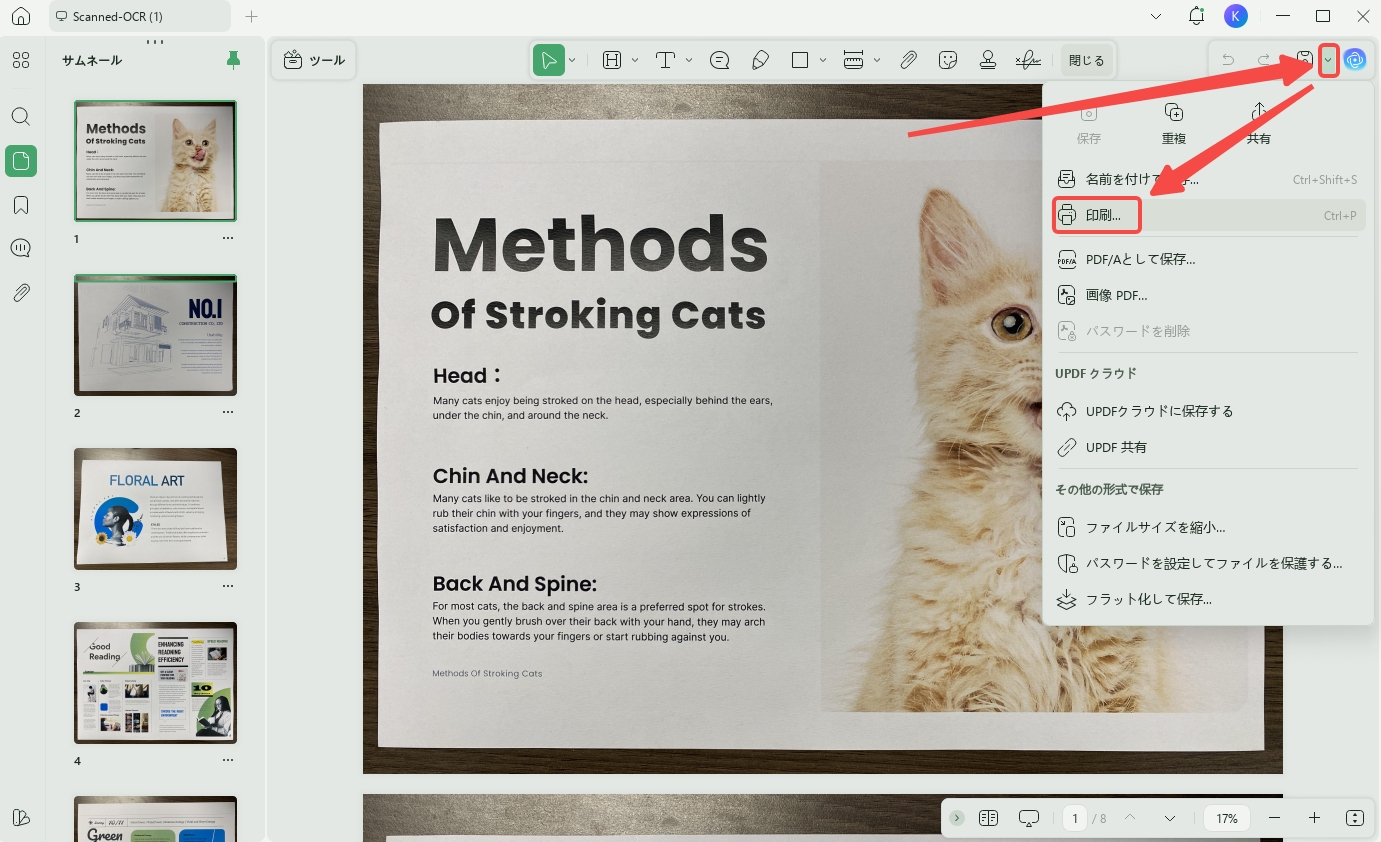
Task: Click the attachment paperclip in toolbar
Action: click(x=908, y=60)
